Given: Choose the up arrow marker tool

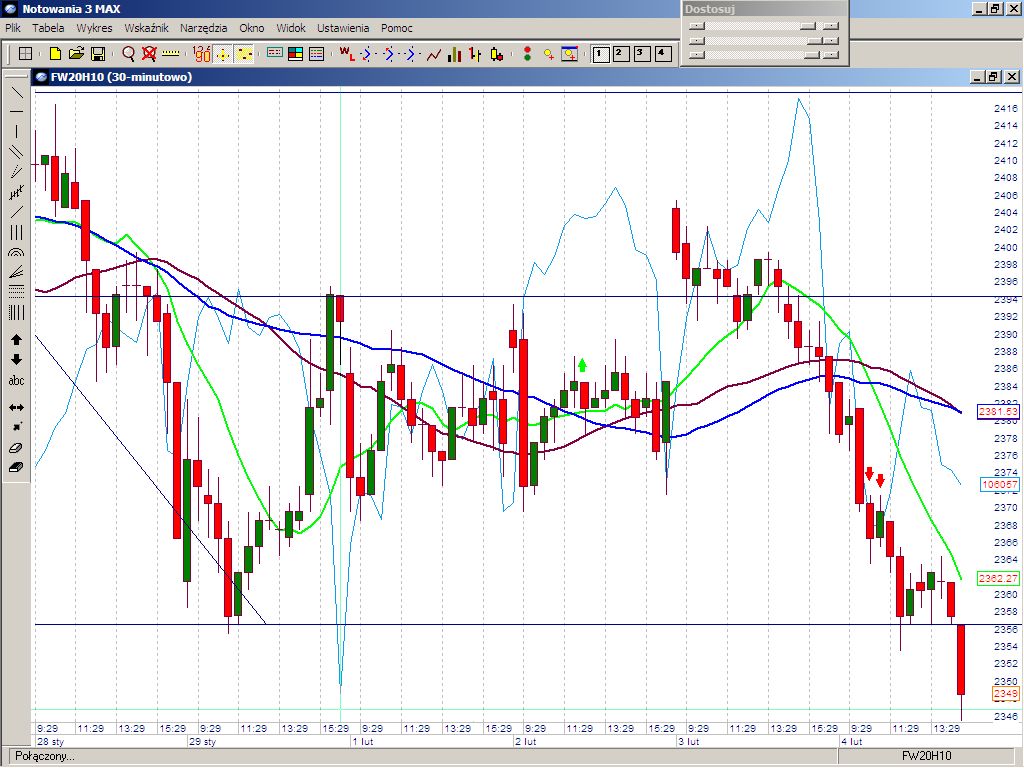Looking at the screenshot, I should point(16,340).
